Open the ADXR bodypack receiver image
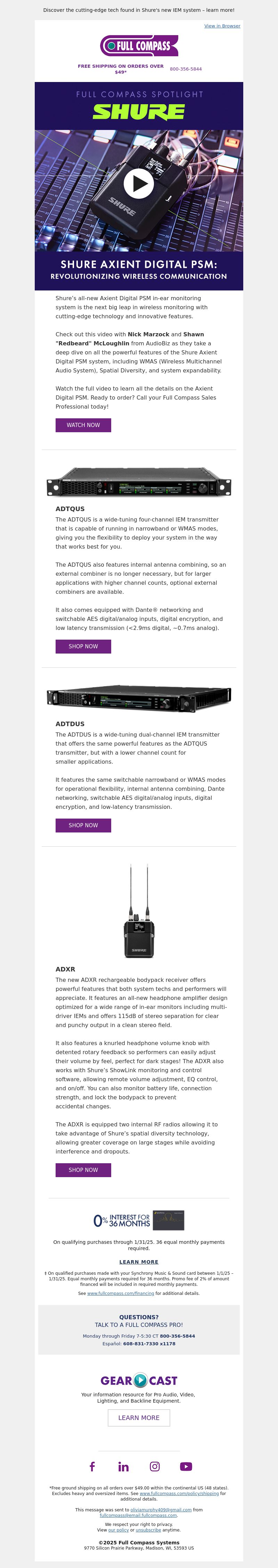The height and width of the screenshot is (1568, 278). (139, 911)
